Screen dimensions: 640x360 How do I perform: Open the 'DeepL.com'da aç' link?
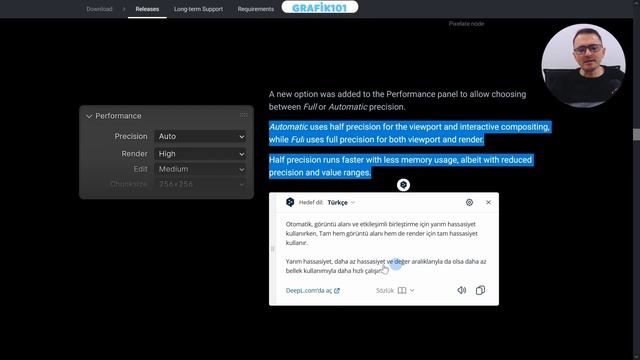313,291
